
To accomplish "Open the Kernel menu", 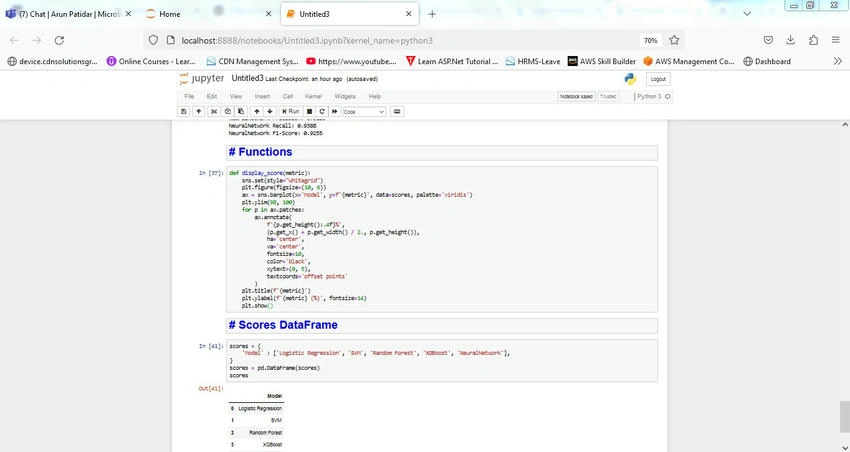I will pyautogui.click(x=313, y=96).
